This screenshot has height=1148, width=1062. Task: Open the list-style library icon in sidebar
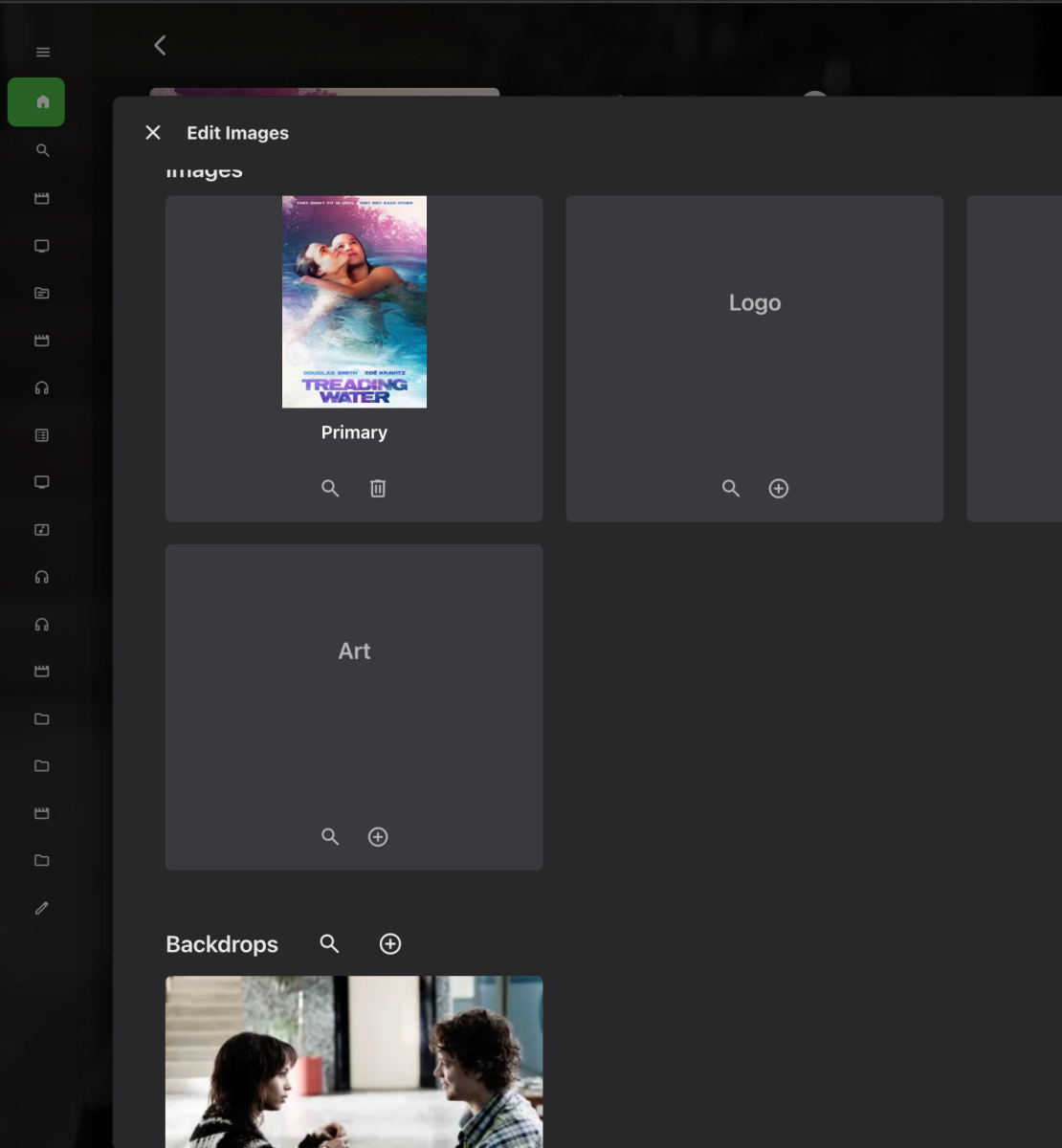click(42, 435)
